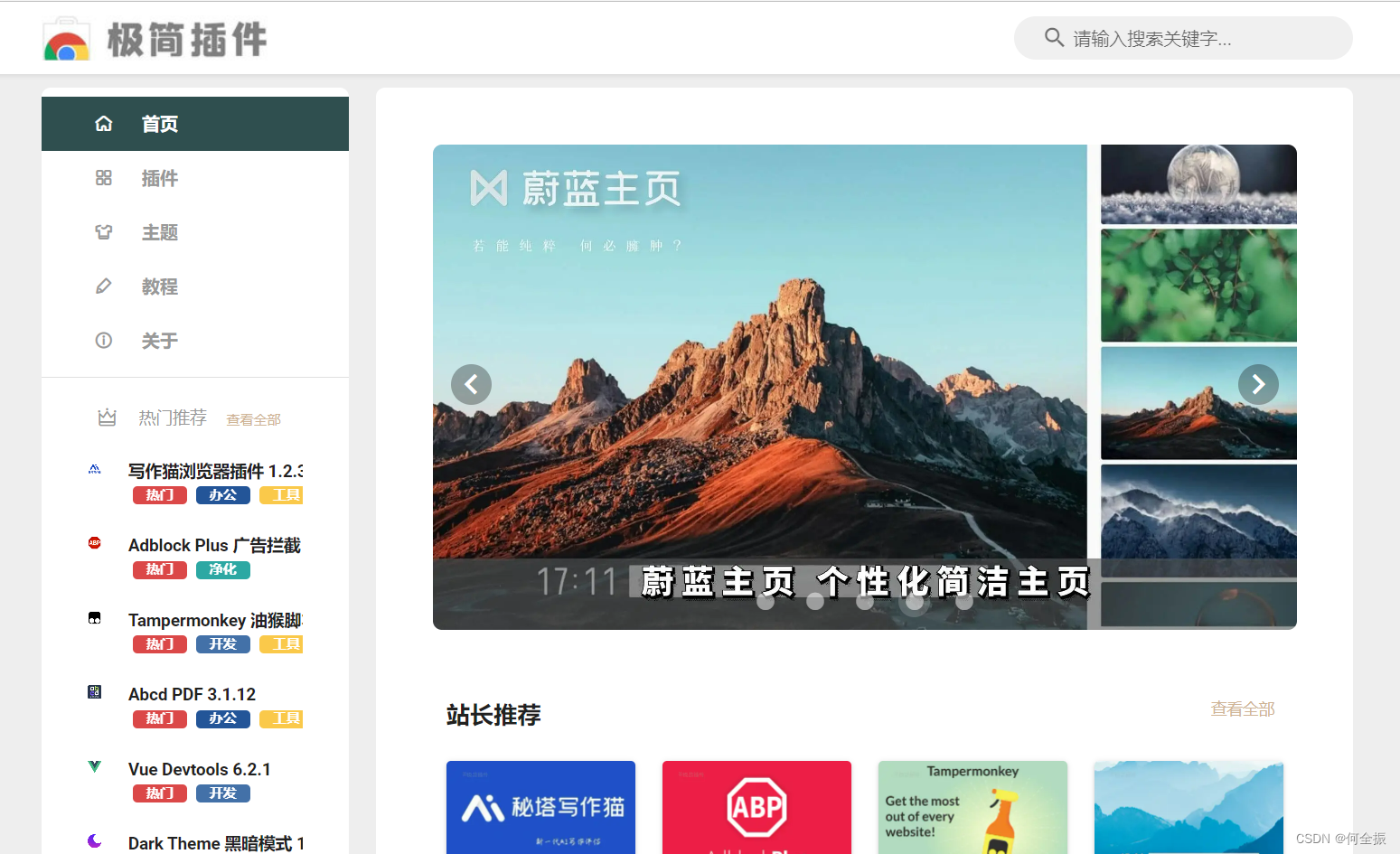Open Tampermonkey 油猴脚本 entry

coord(215,620)
